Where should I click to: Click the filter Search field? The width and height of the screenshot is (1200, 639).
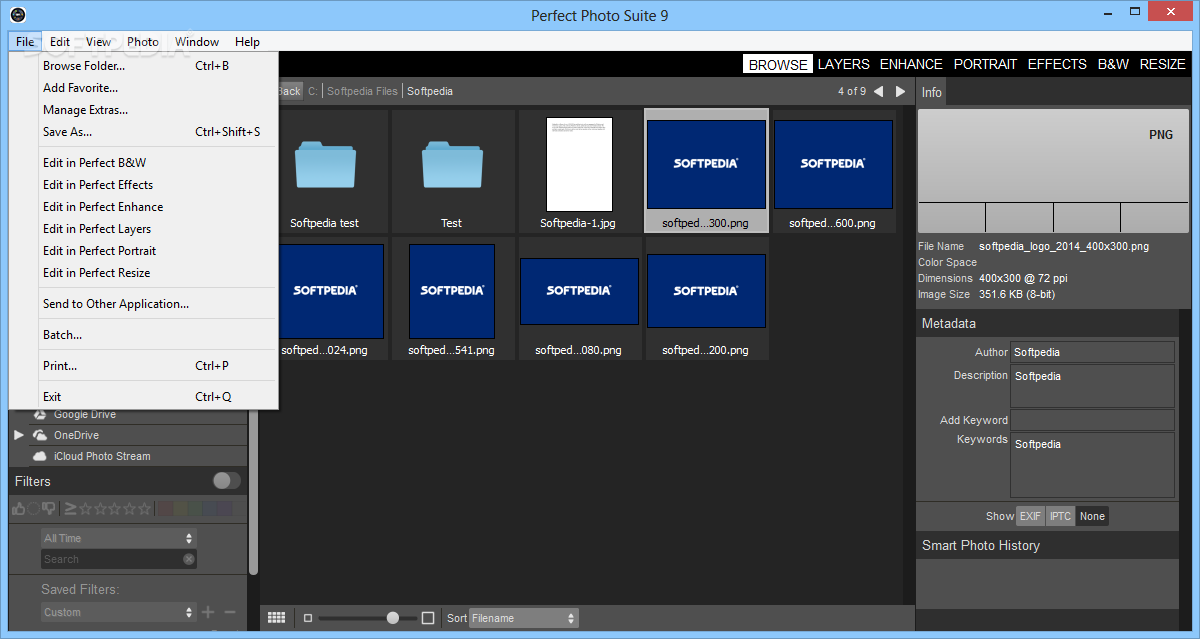[x=119, y=559]
